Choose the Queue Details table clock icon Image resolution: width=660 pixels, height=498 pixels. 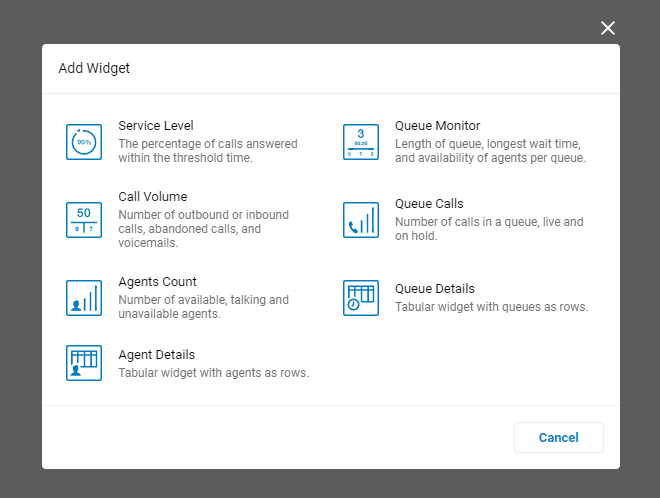[361, 298]
